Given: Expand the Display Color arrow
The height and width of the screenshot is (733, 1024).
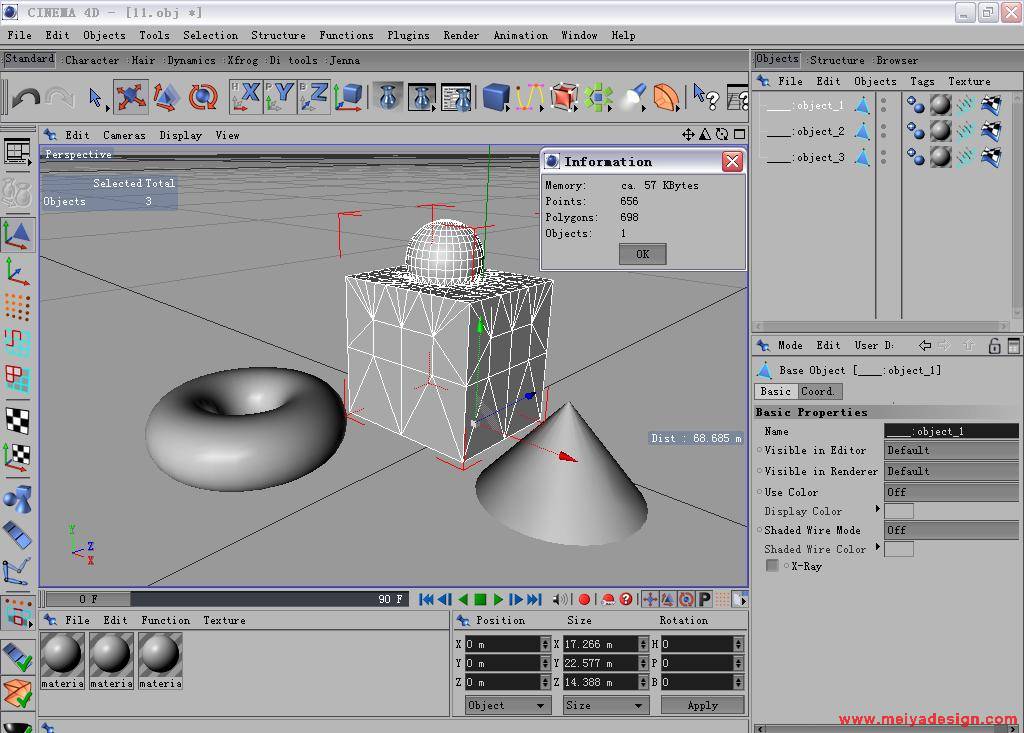Looking at the screenshot, I should (x=878, y=509).
